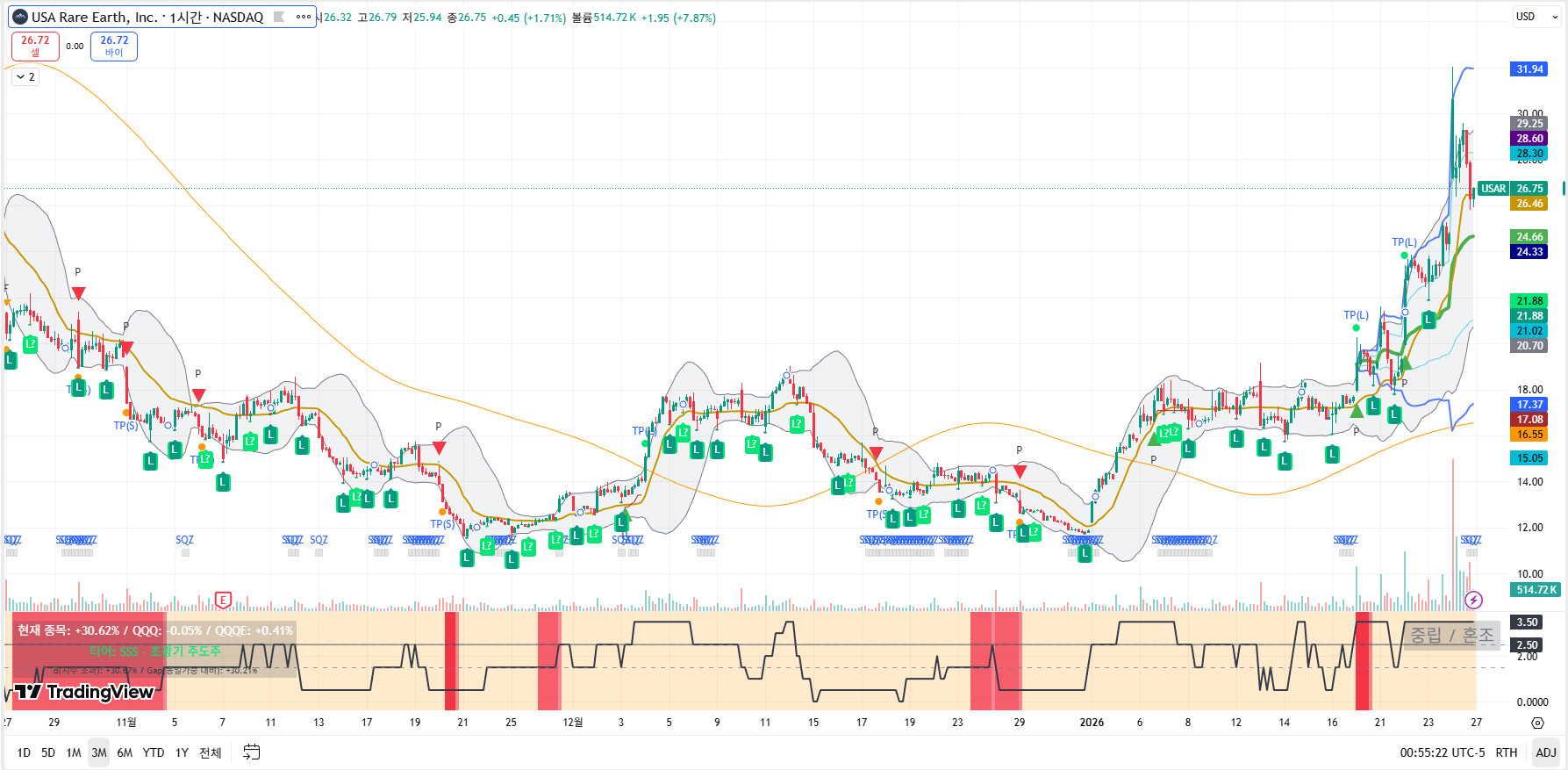Select the 1Y time range
This screenshot has width=1568, height=770.
[x=182, y=752]
